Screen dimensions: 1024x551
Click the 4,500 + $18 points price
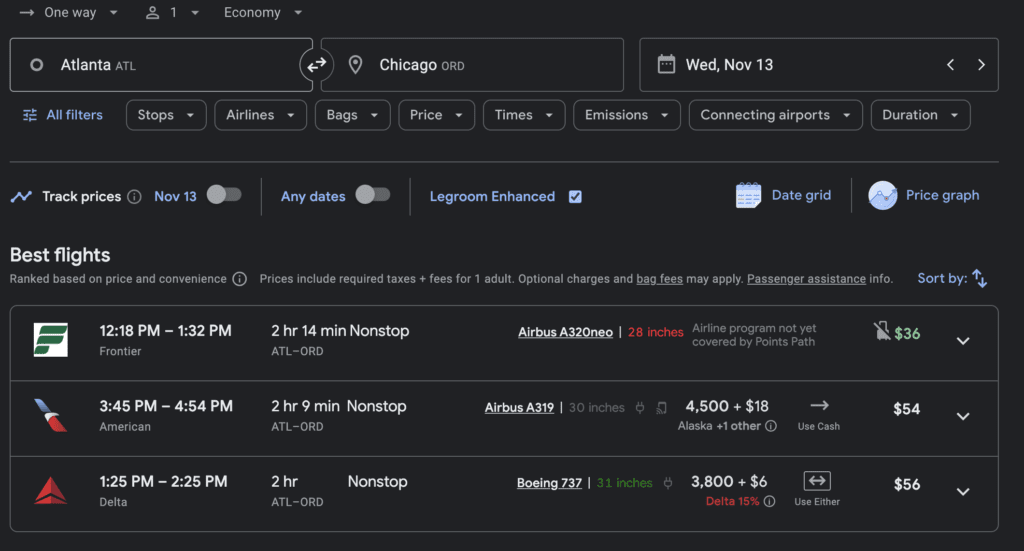727,406
